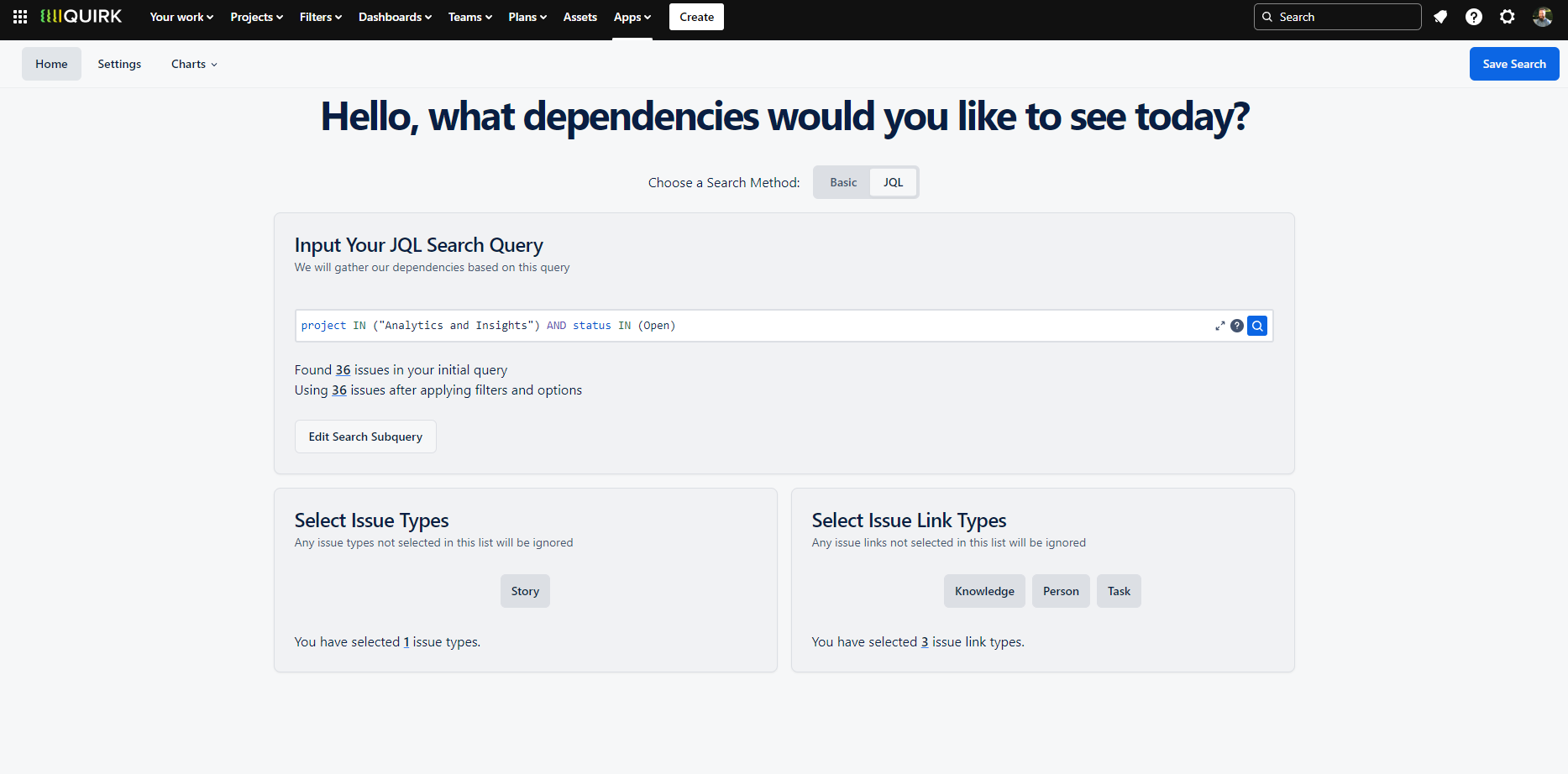The height and width of the screenshot is (774, 1568).
Task: Switch search method to Basic
Action: click(843, 182)
